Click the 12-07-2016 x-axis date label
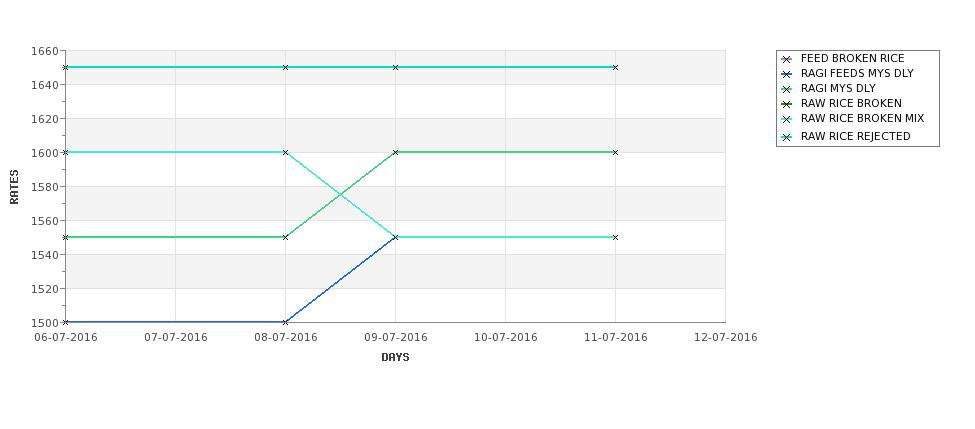Image resolution: width=975 pixels, height=429 pixels. click(726, 338)
